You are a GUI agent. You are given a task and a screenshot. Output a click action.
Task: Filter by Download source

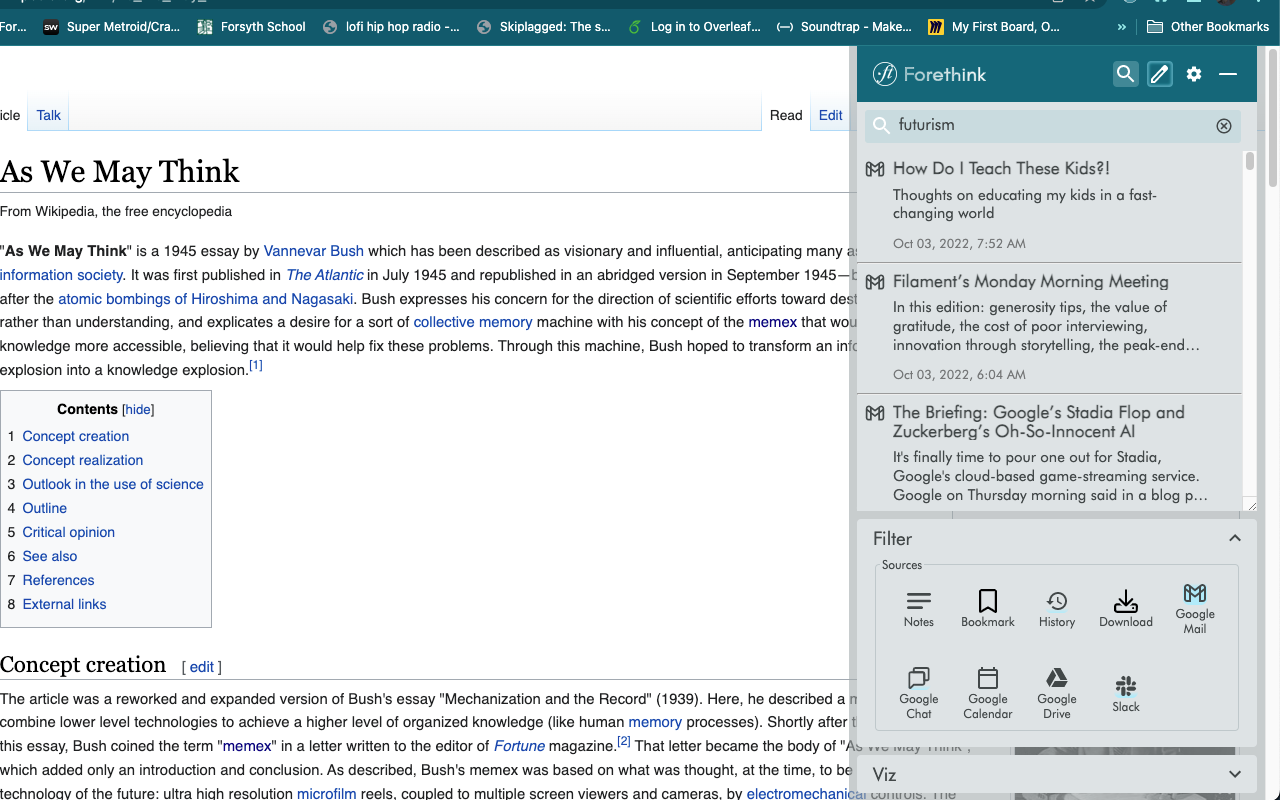click(1126, 609)
